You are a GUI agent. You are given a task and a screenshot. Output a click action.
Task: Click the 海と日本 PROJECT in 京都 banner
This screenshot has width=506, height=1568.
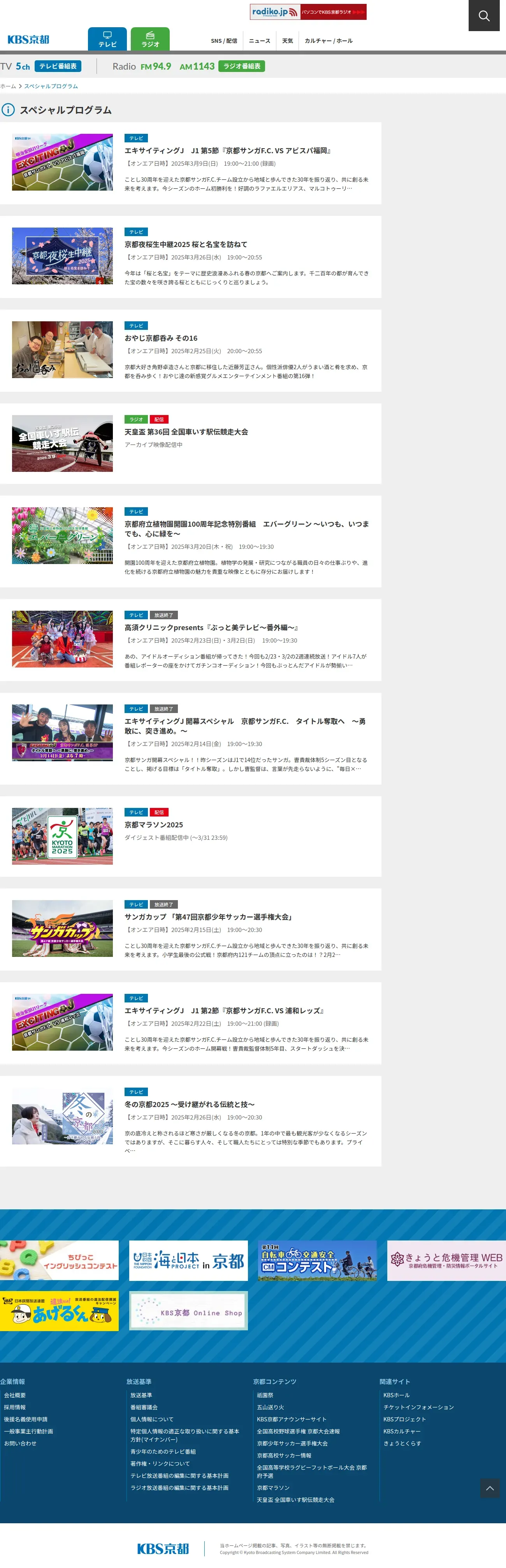pos(189,1261)
